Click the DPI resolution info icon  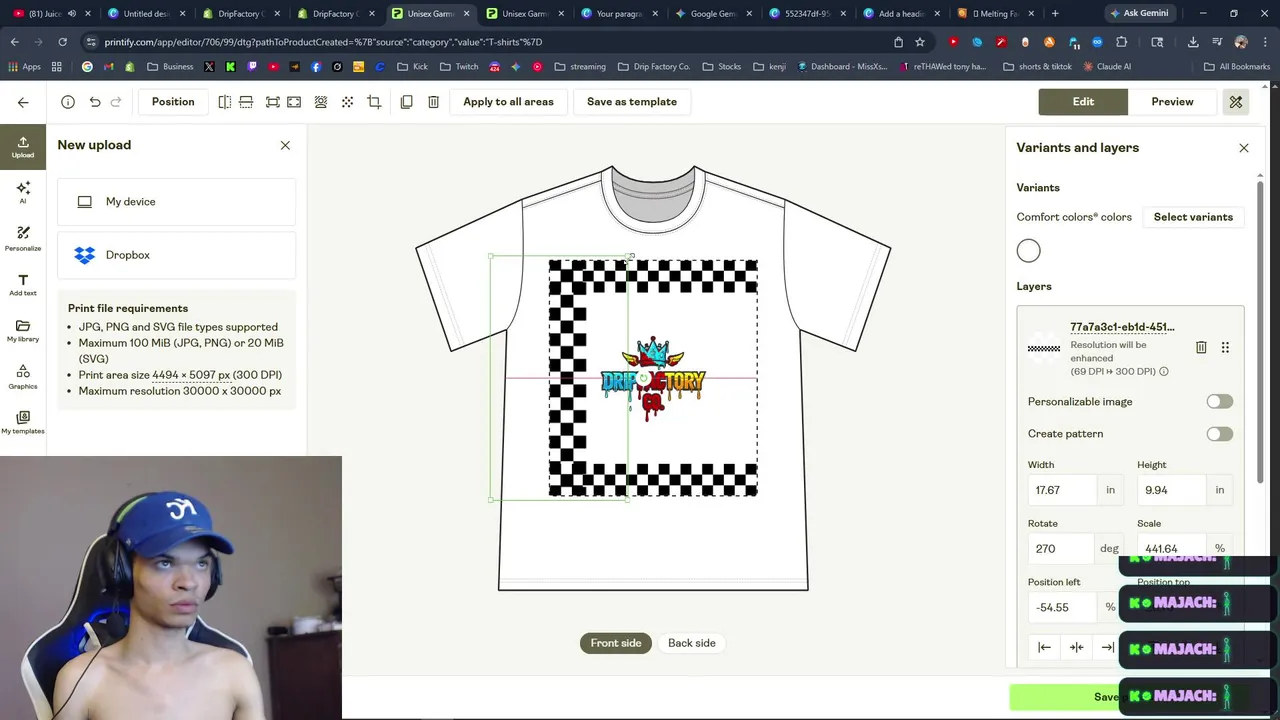click(x=1164, y=371)
